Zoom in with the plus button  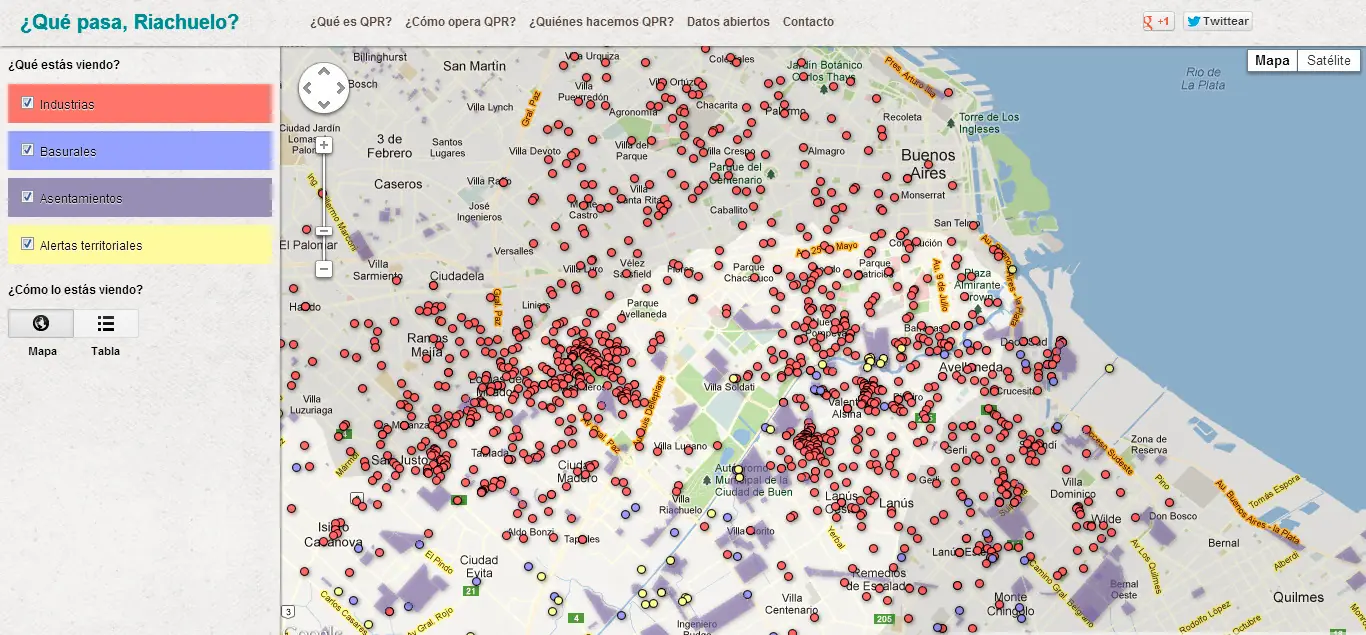pyautogui.click(x=324, y=145)
